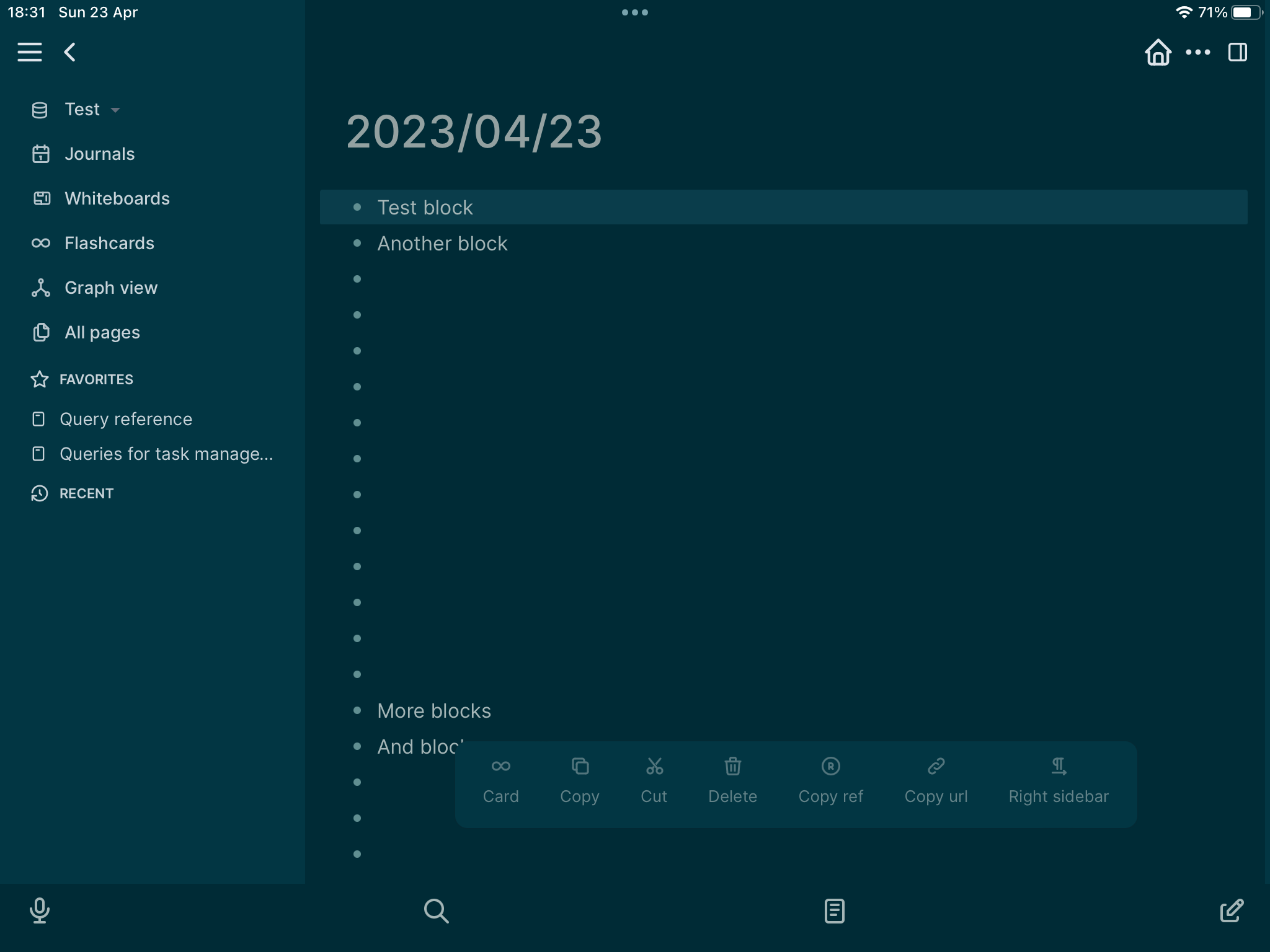Navigate to the home page
The height and width of the screenshot is (952, 1270).
(x=1159, y=52)
